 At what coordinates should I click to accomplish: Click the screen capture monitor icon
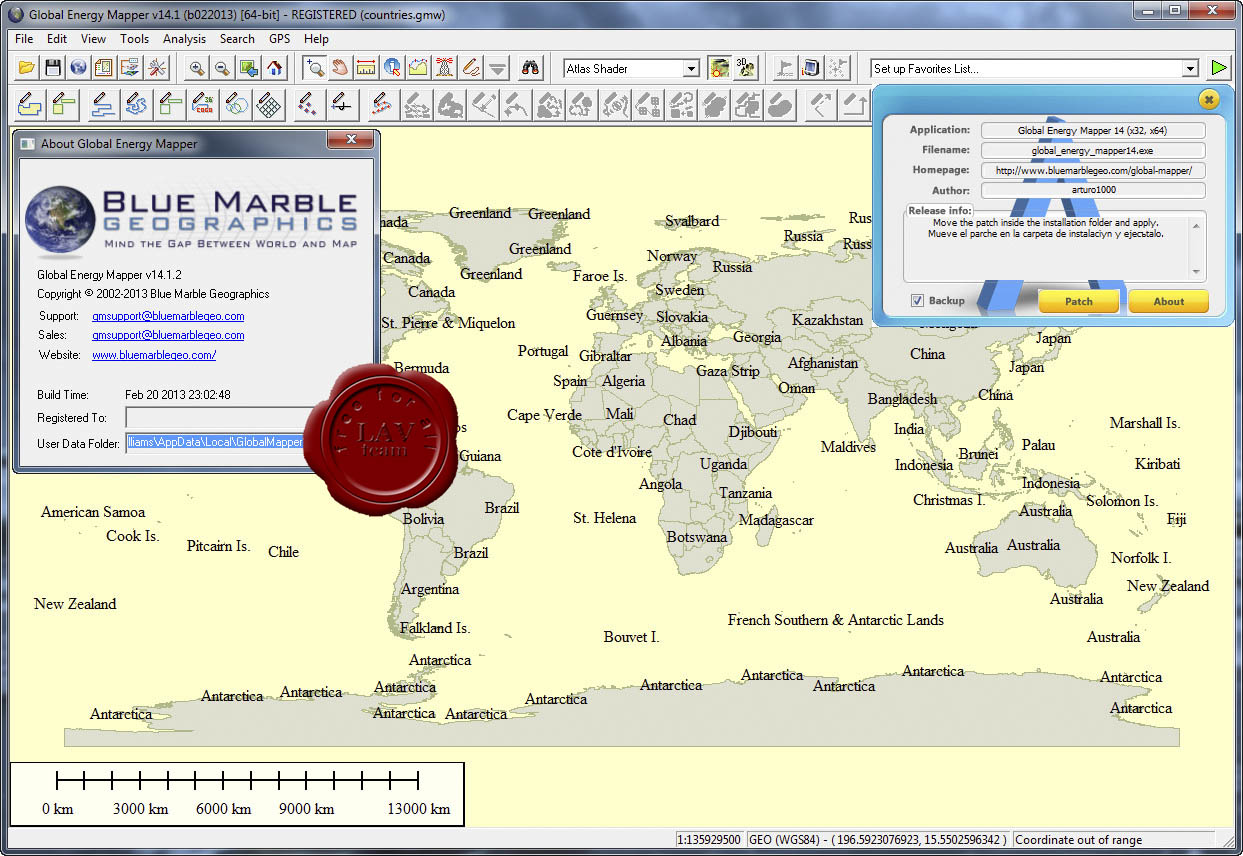pyautogui.click(x=812, y=68)
